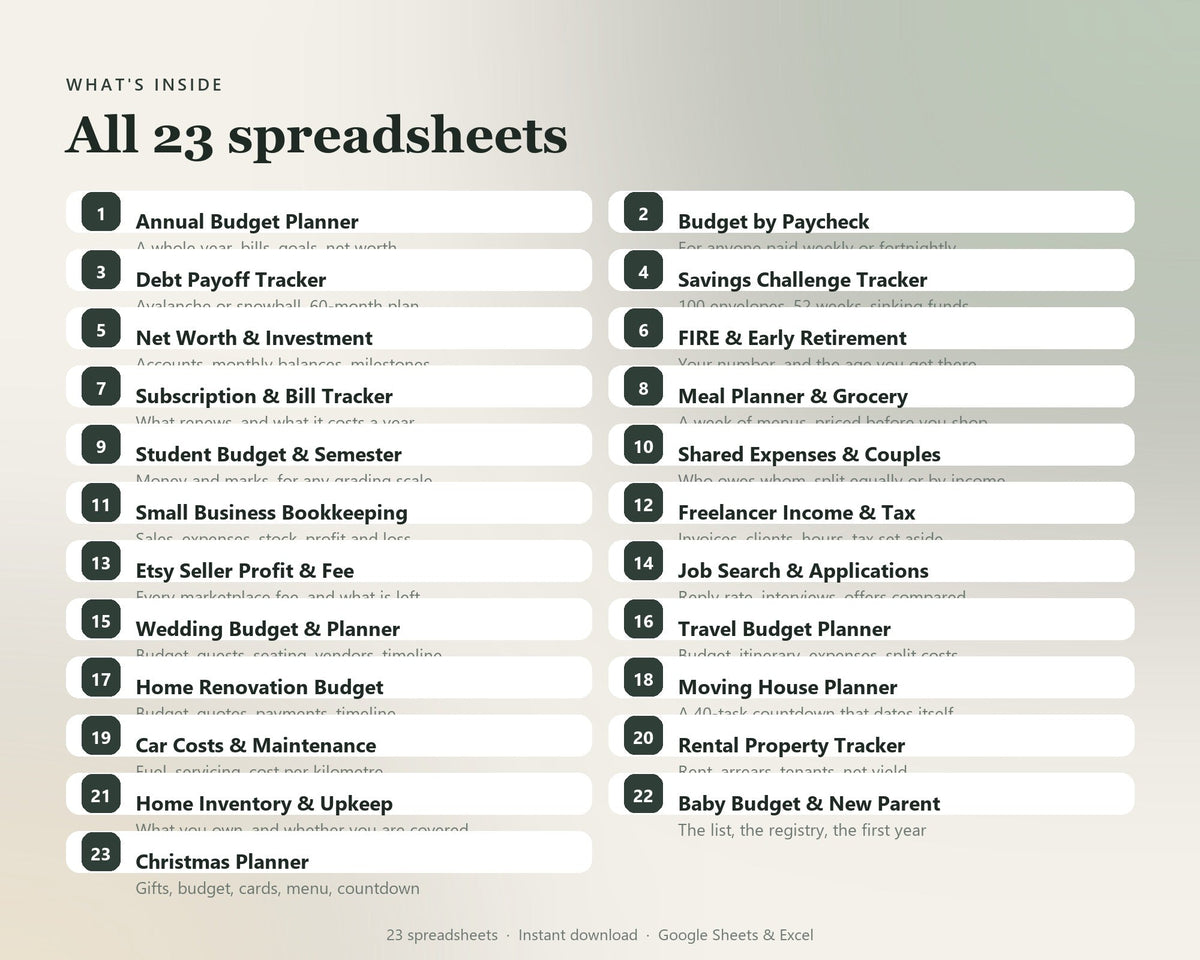Click number badge 4 beside Savings Challenge Tracker
Image resolution: width=1200 pixels, height=960 pixels.
(643, 271)
